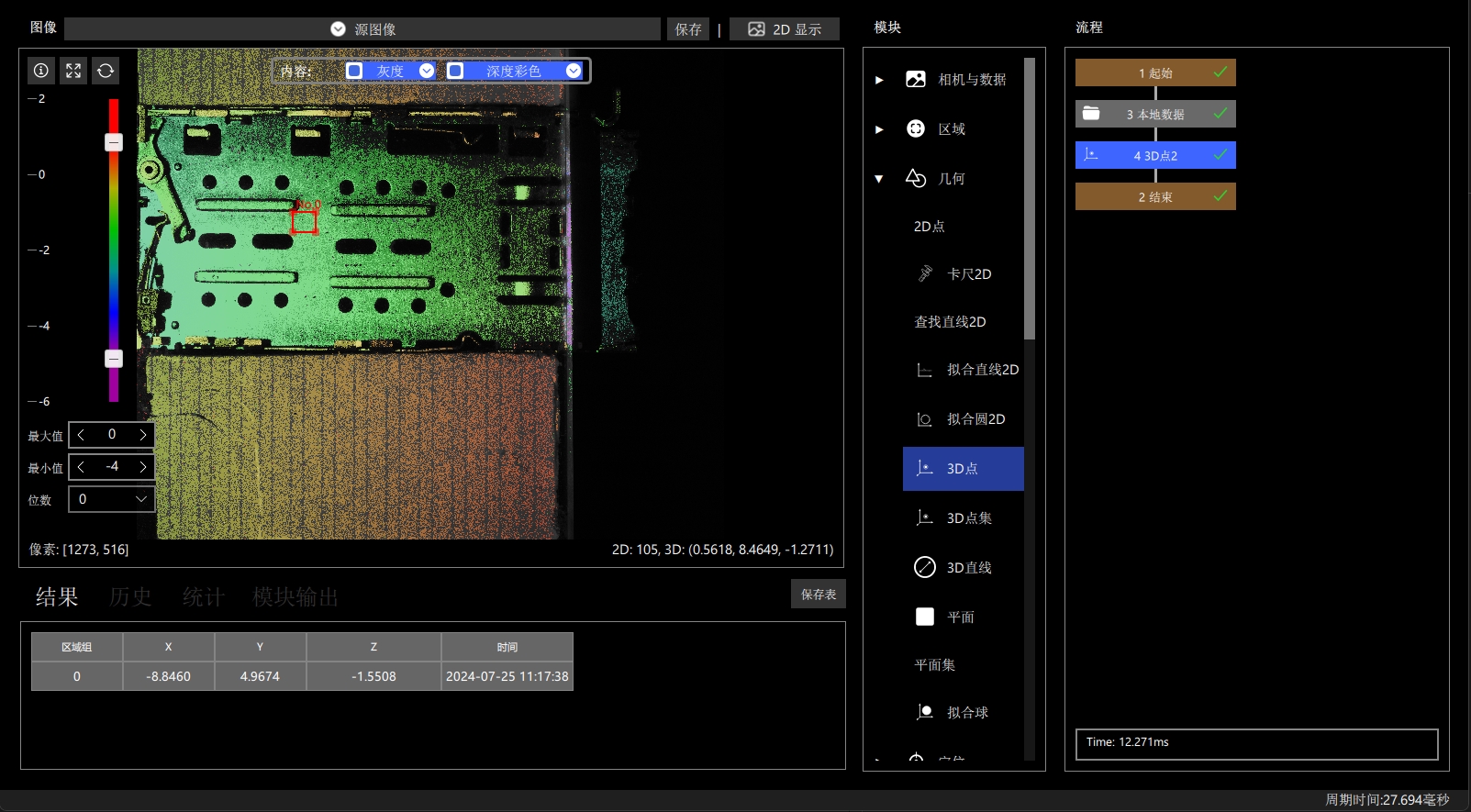
Task: Click the 保存表 save table button
Action: click(819, 594)
